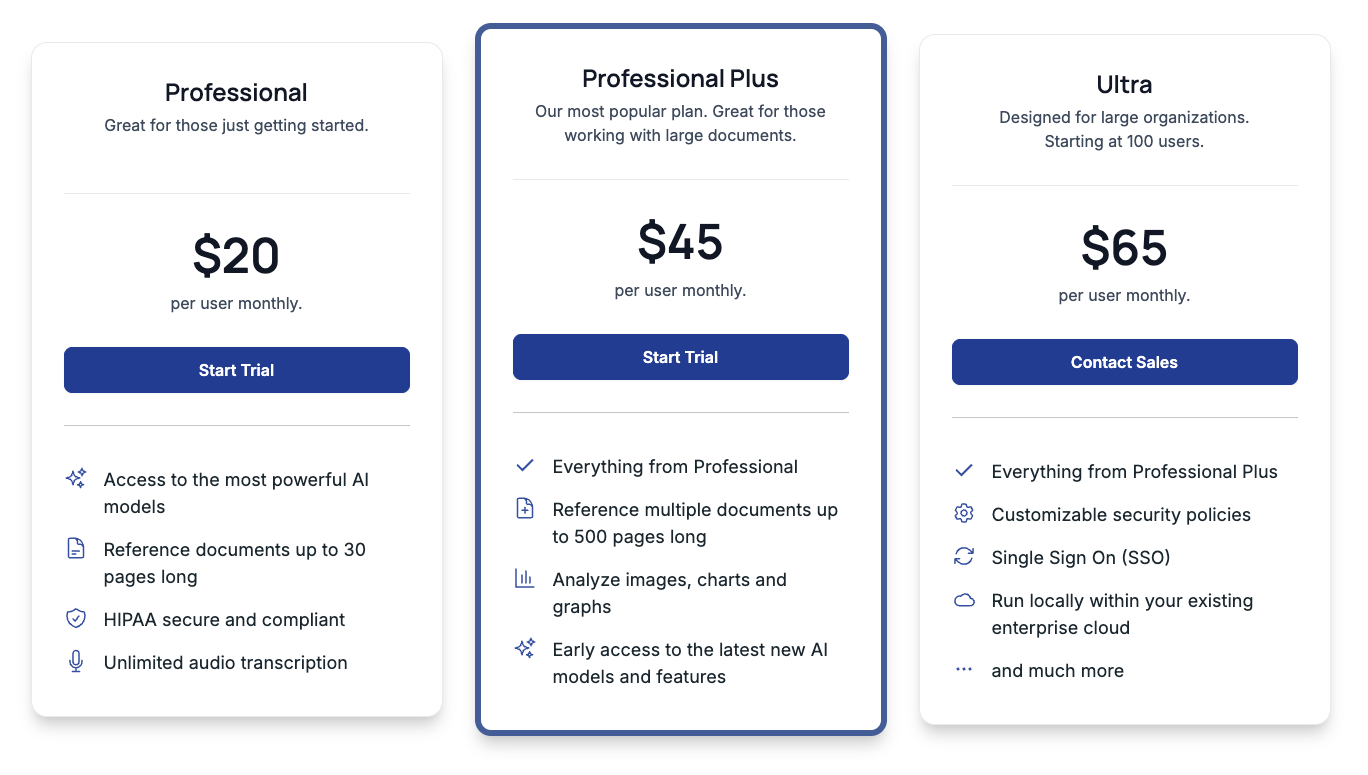
Task: Click sync arrows icon beside Single Sign On
Action: [x=964, y=557]
